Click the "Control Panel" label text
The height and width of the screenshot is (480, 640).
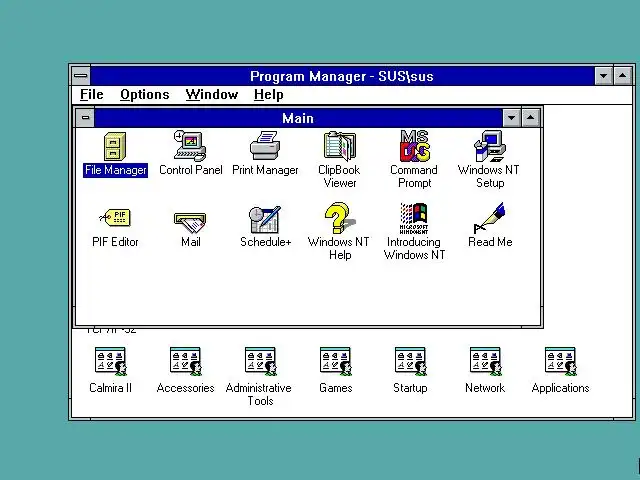coord(191,170)
